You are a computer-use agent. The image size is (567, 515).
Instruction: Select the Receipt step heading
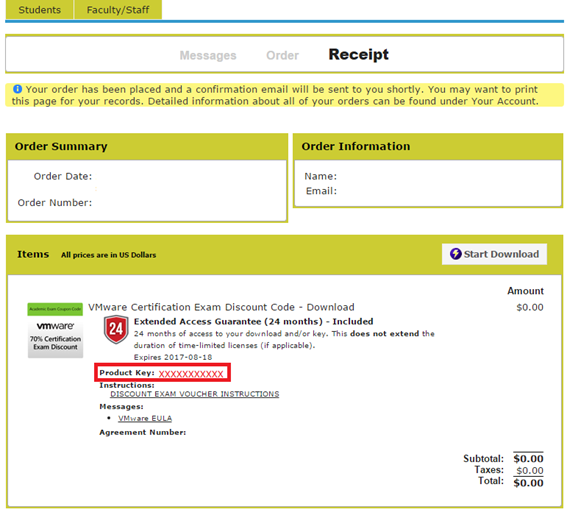pos(358,55)
